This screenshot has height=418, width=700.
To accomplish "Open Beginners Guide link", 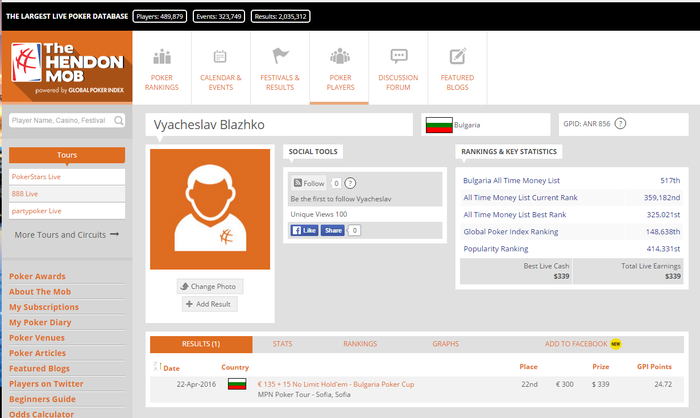I will coord(42,399).
